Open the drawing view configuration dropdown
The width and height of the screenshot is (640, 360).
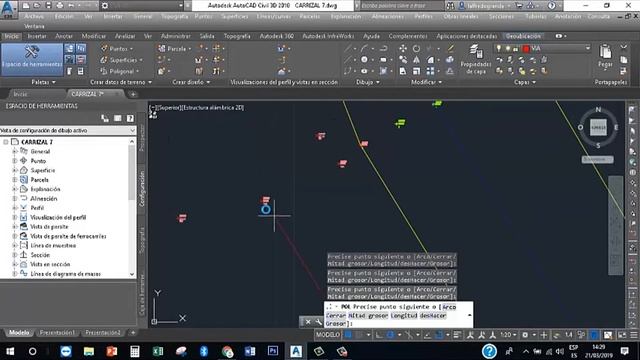68,130
